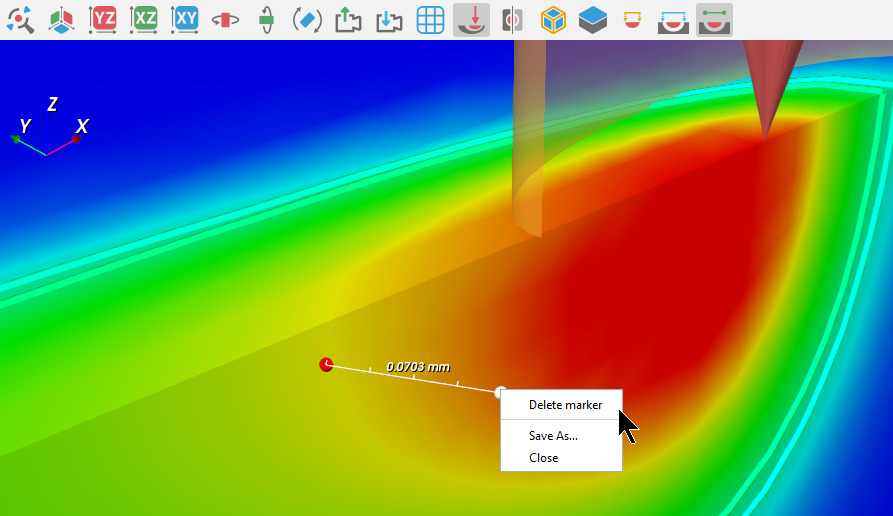Image resolution: width=893 pixels, height=516 pixels.
Task: Show the orange wireframe bounding box
Action: (553, 20)
